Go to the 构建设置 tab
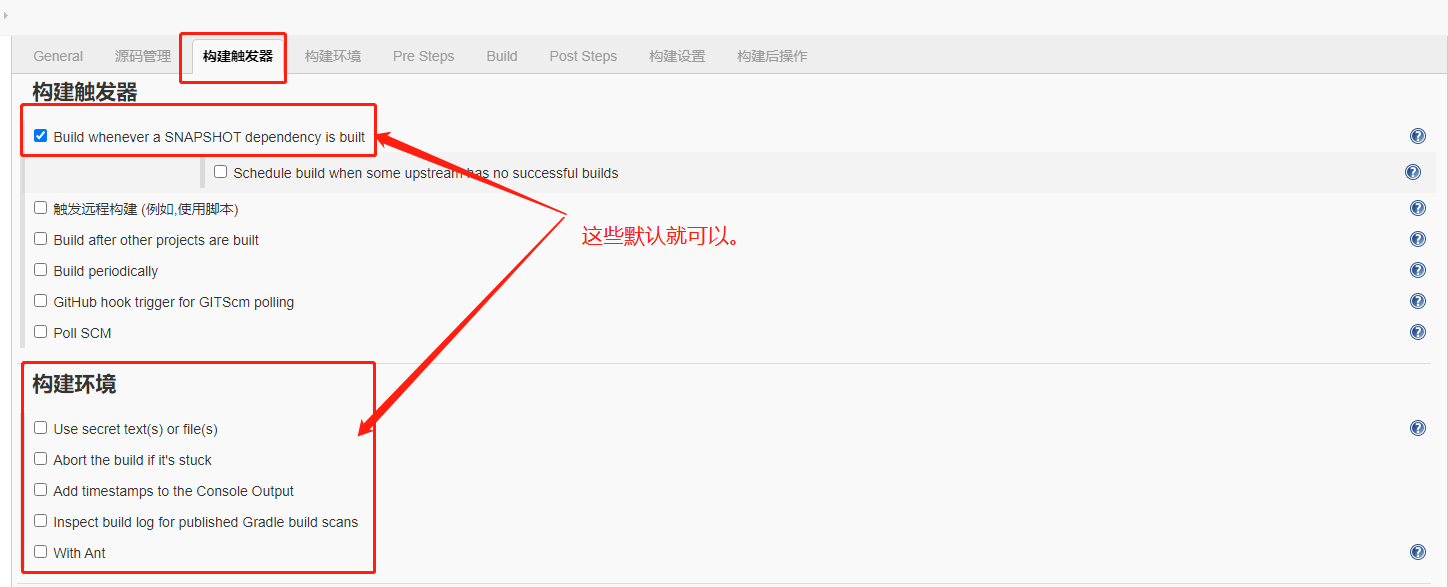The height and width of the screenshot is (587, 1448). coord(677,56)
